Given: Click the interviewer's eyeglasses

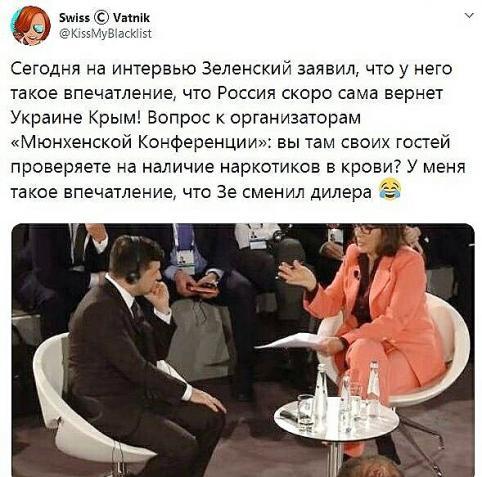Looking at the screenshot, I should click(x=366, y=229).
